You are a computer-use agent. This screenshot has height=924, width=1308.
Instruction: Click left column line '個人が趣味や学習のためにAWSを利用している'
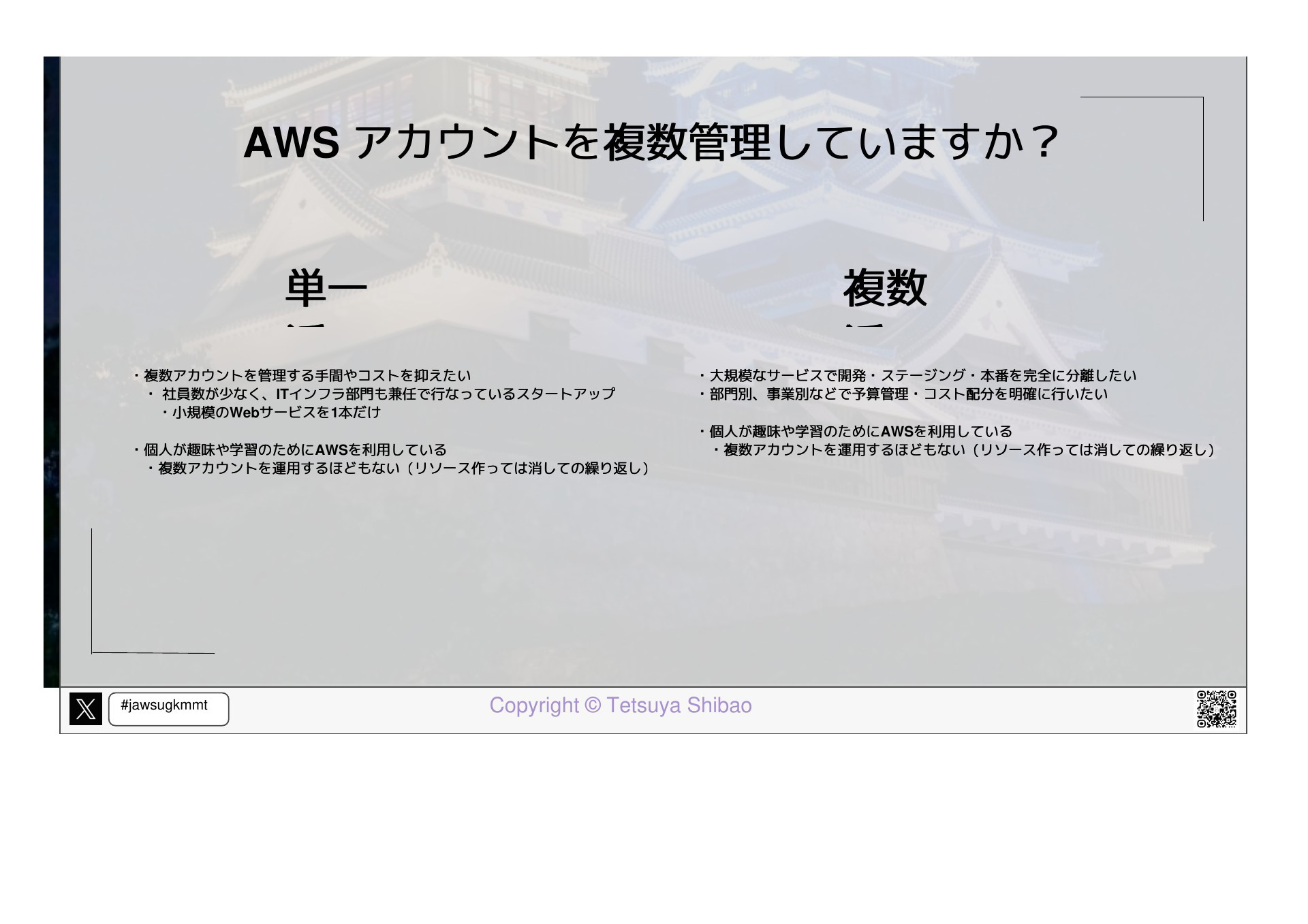tap(289, 449)
